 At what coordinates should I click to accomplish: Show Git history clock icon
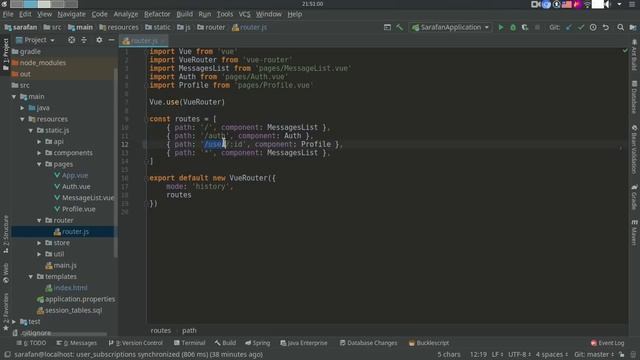pyautogui.click(x=593, y=27)
